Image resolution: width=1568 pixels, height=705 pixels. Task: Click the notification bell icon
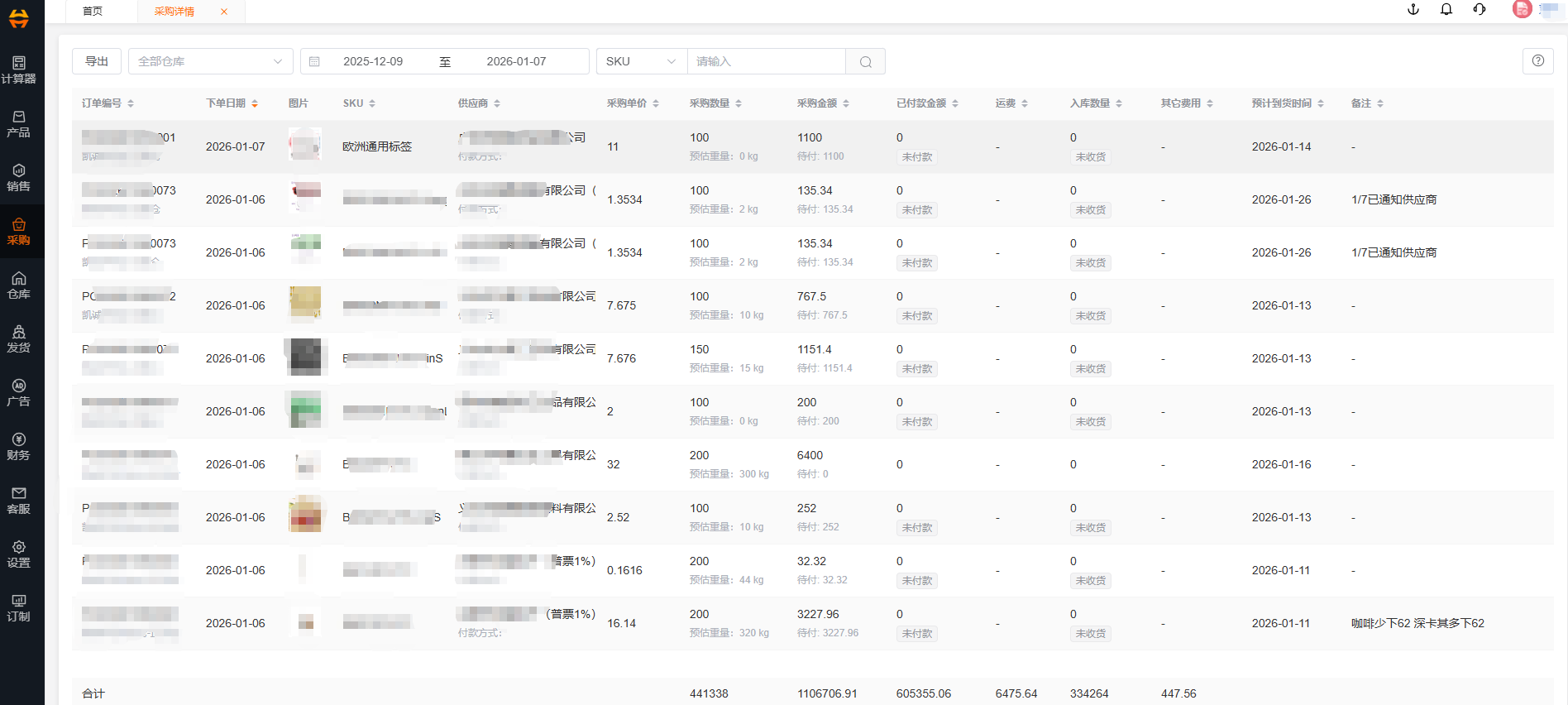coord(1446,10)
